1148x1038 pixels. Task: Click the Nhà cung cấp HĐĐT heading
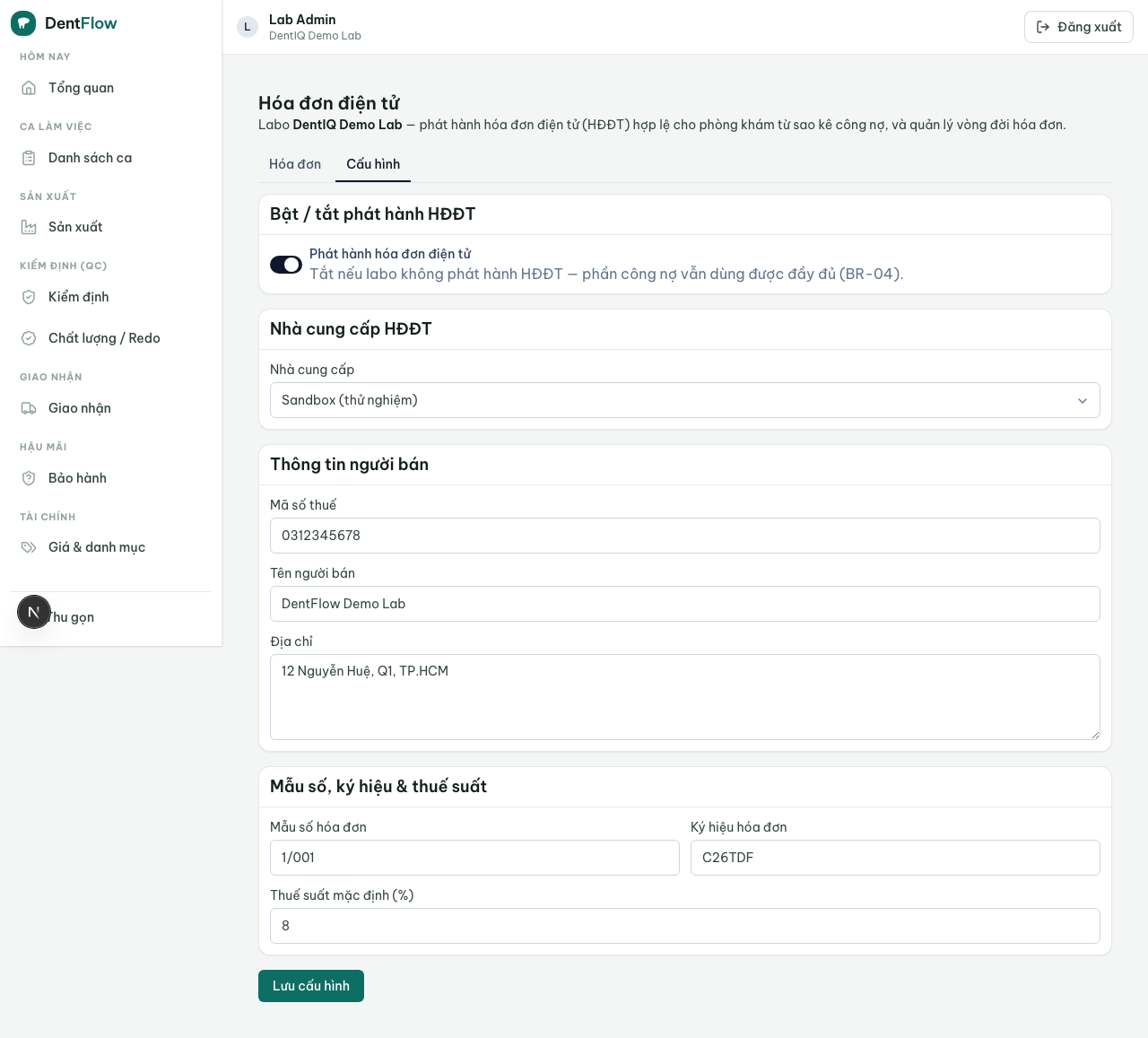pyautogui.click(x=351, y=329)
